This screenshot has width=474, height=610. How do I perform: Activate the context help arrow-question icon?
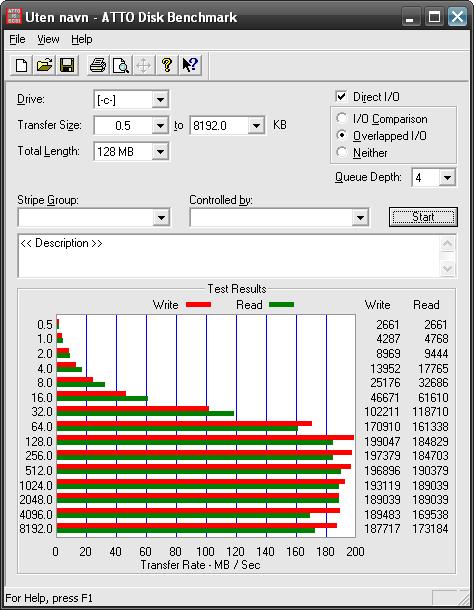pyautogui.click(x=190, y=65)
